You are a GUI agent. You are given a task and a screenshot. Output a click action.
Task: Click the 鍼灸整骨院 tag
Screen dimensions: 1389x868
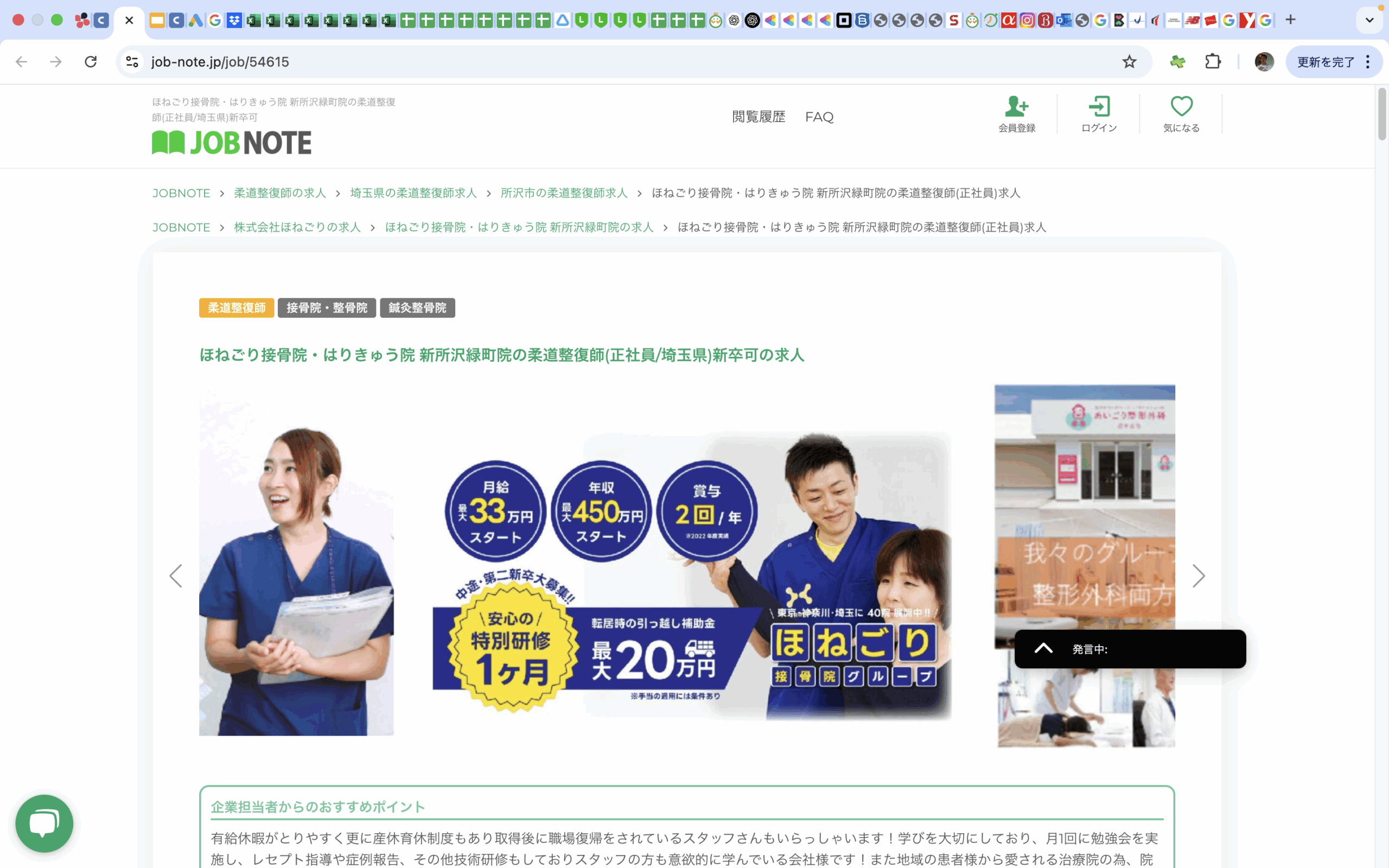point(417,308)
